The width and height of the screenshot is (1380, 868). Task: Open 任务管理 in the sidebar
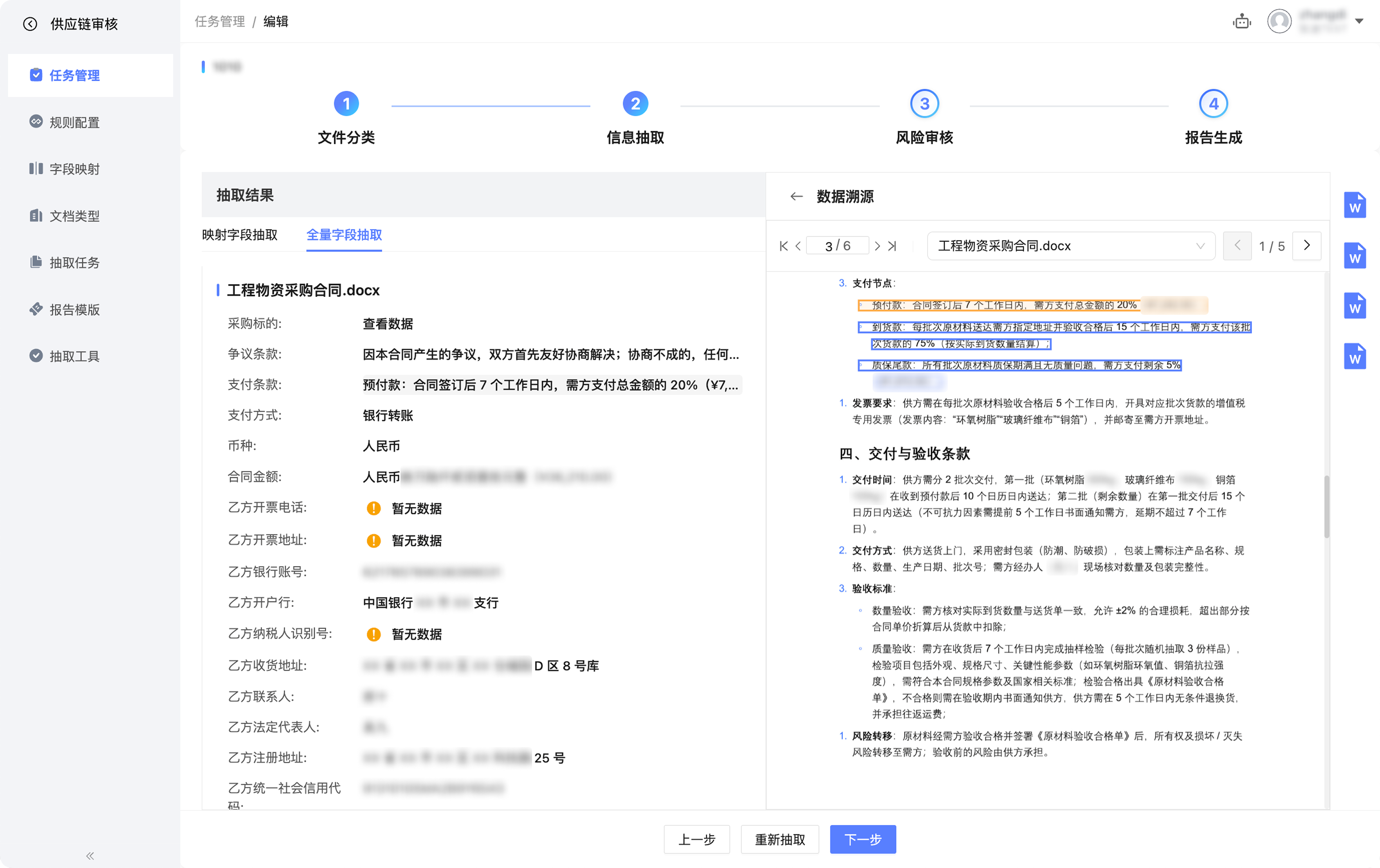coord(90,75)
